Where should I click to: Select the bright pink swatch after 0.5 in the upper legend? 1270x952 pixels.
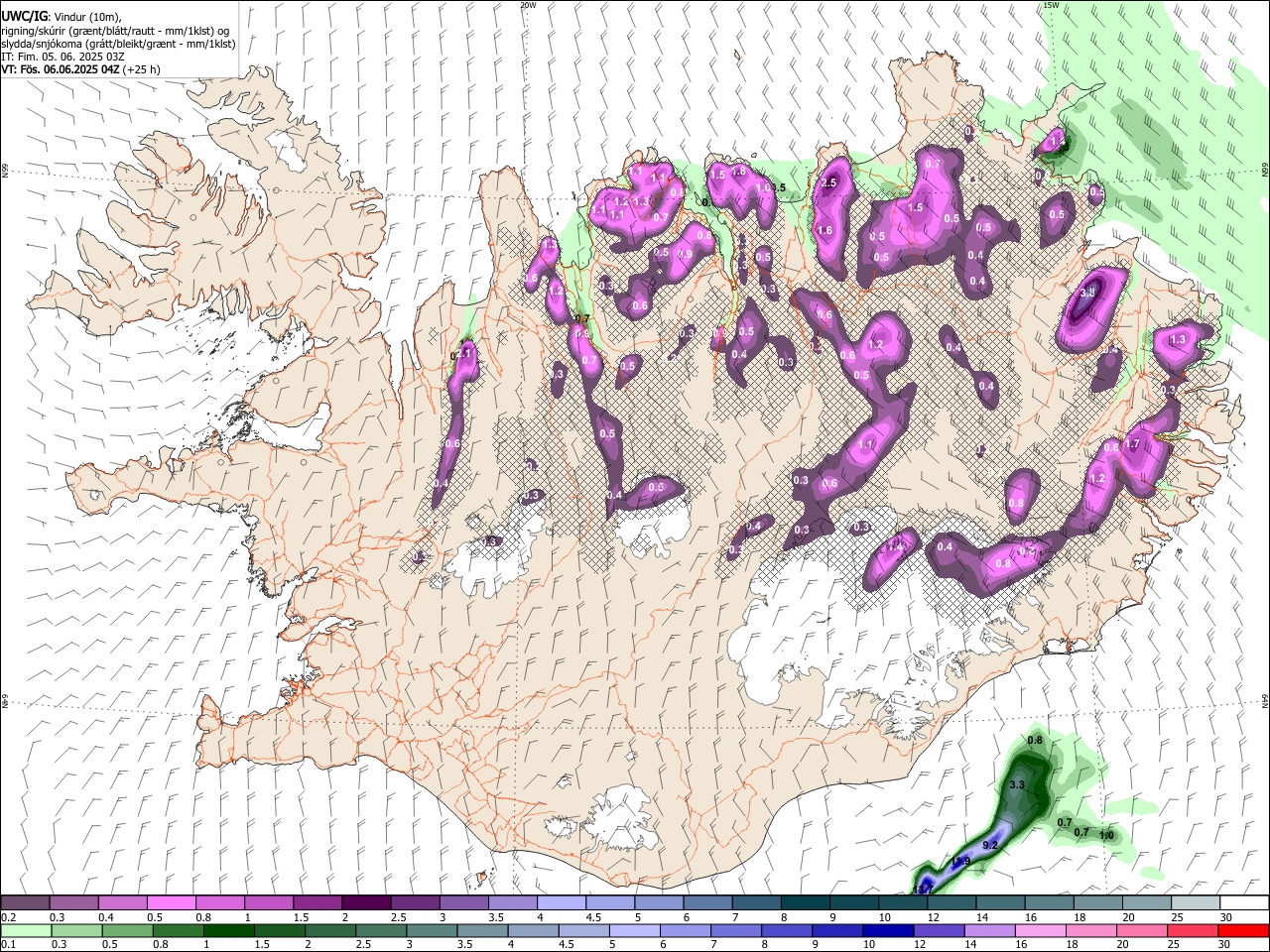(171, 903)
